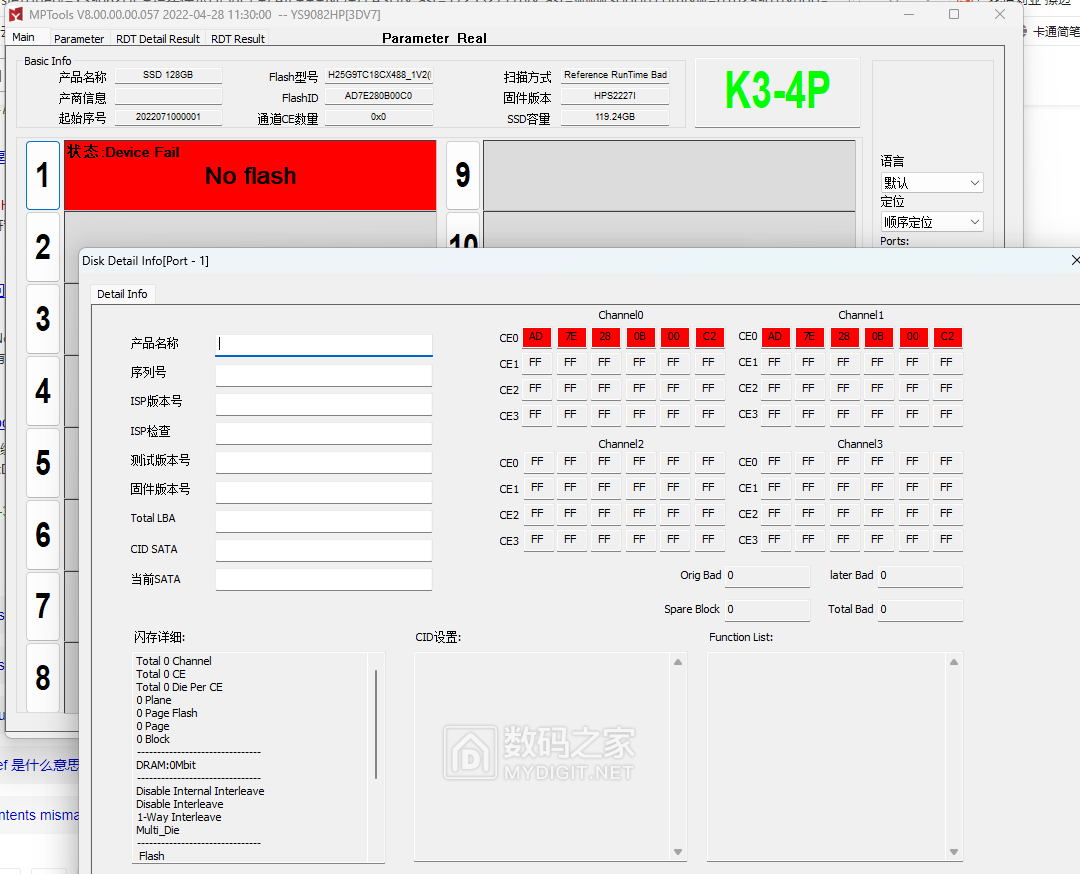
Task: Click the red No flash status panel
Action: (x=250, y=176)
